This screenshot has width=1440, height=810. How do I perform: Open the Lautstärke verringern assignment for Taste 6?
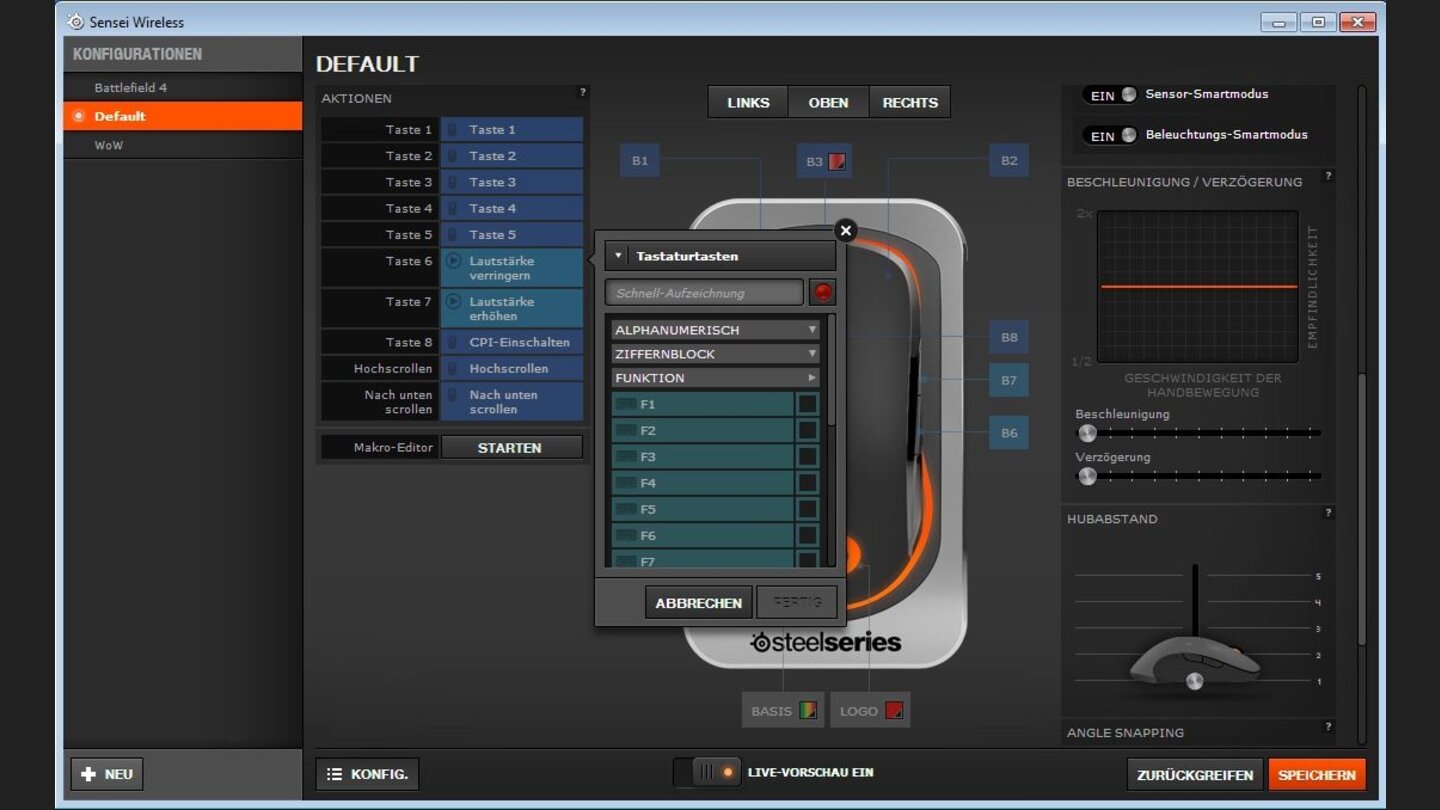[x=511, y=268]
